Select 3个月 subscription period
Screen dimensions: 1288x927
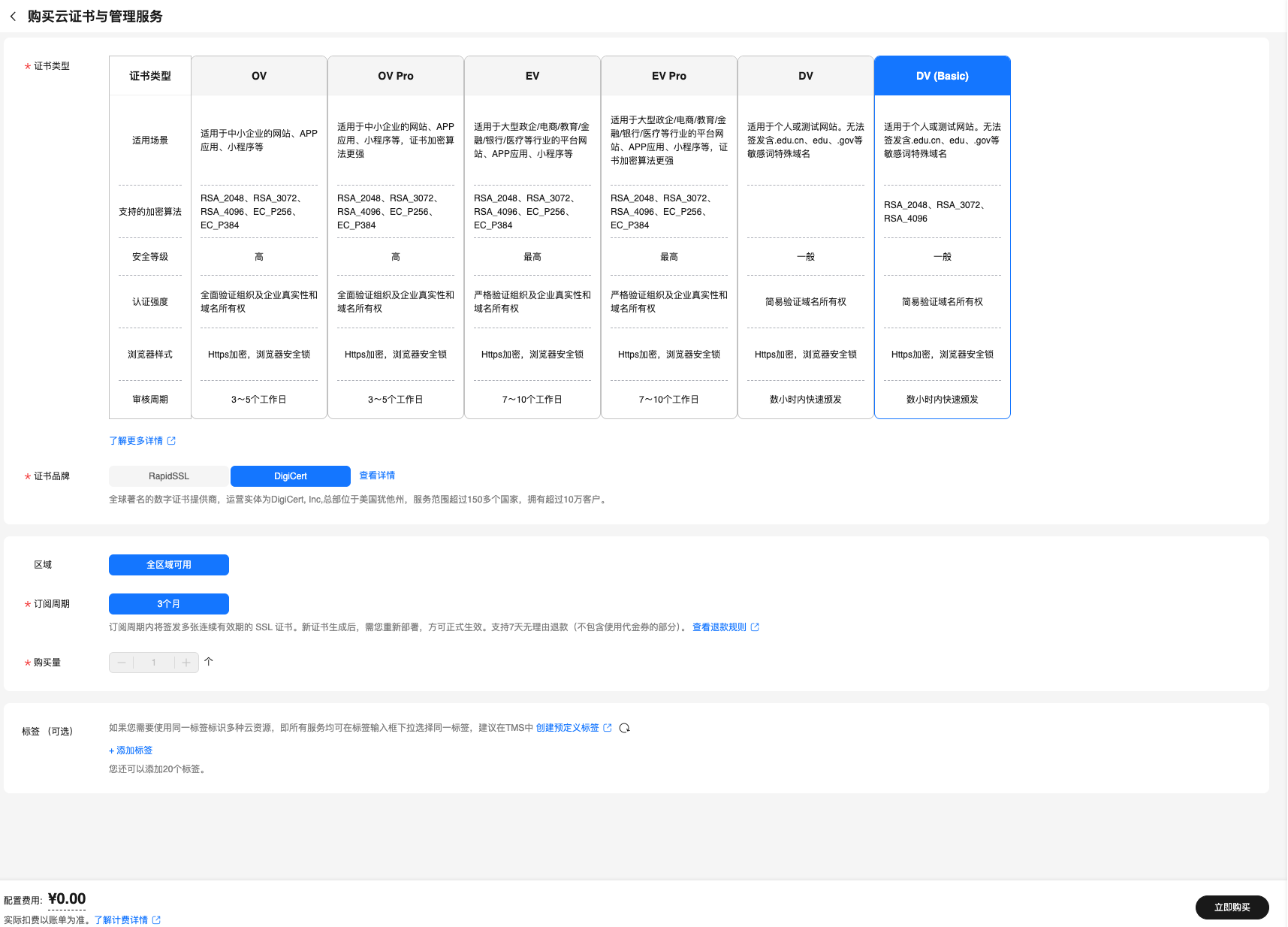point(169,604)
